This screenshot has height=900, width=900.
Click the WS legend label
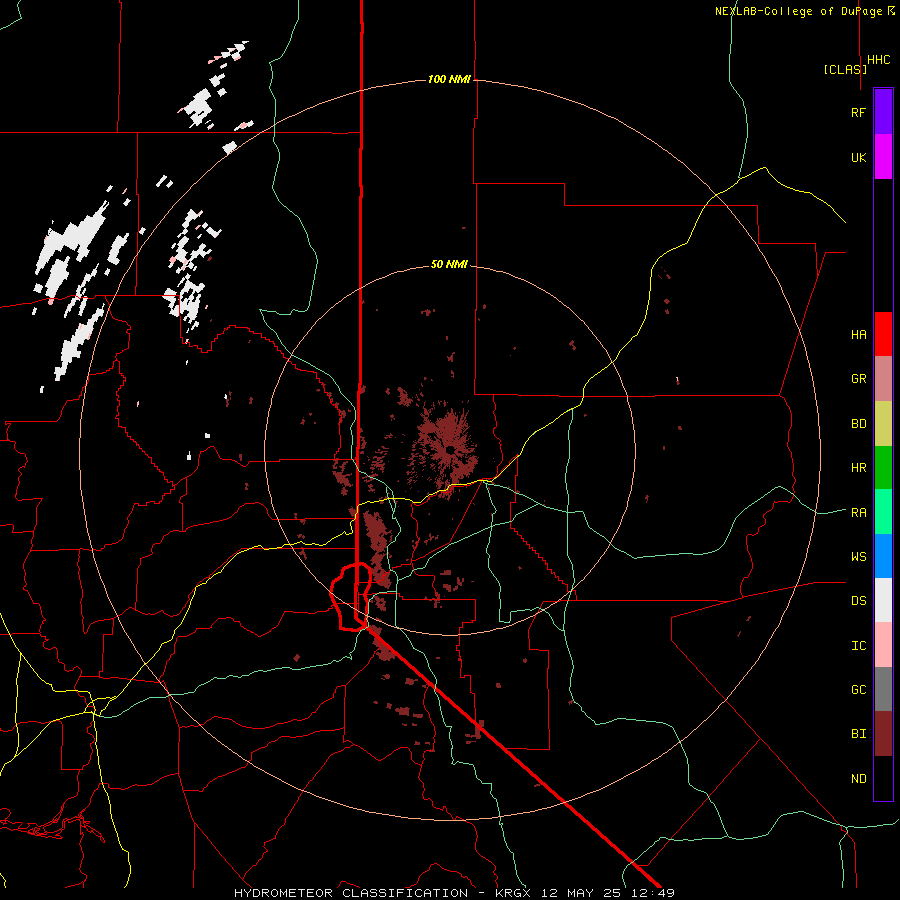coord(858,556)
